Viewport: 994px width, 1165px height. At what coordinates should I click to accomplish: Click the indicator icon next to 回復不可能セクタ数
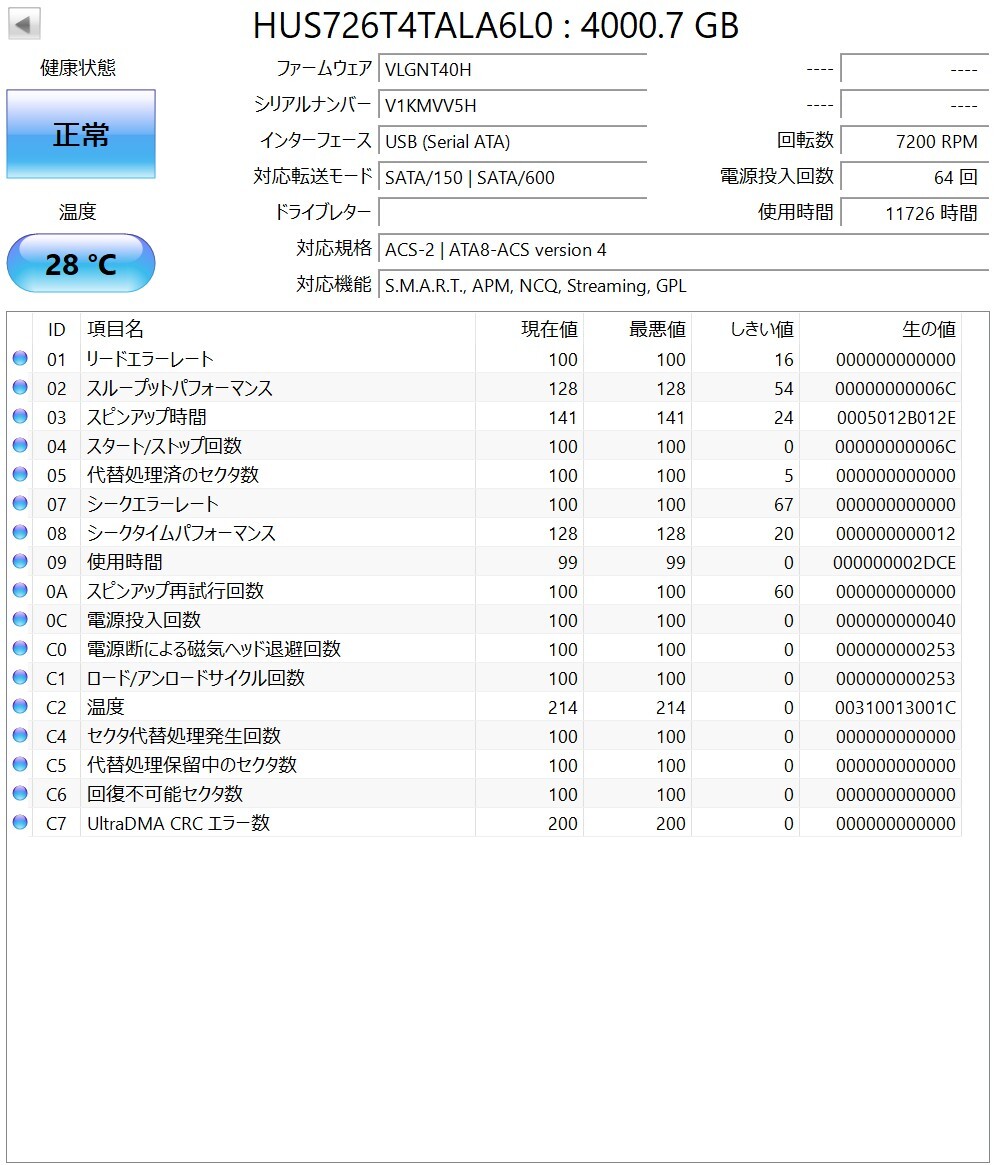point(21,794)
